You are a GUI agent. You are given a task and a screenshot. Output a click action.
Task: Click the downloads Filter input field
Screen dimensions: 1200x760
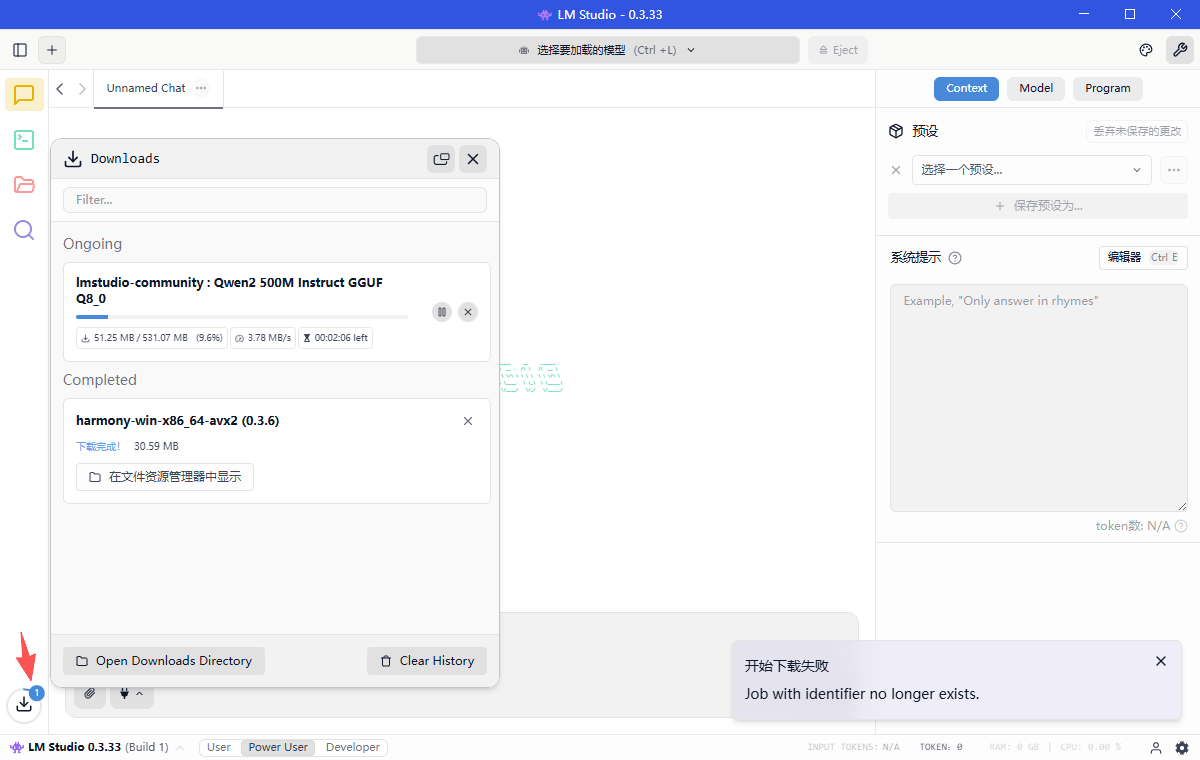pos(275,200)
